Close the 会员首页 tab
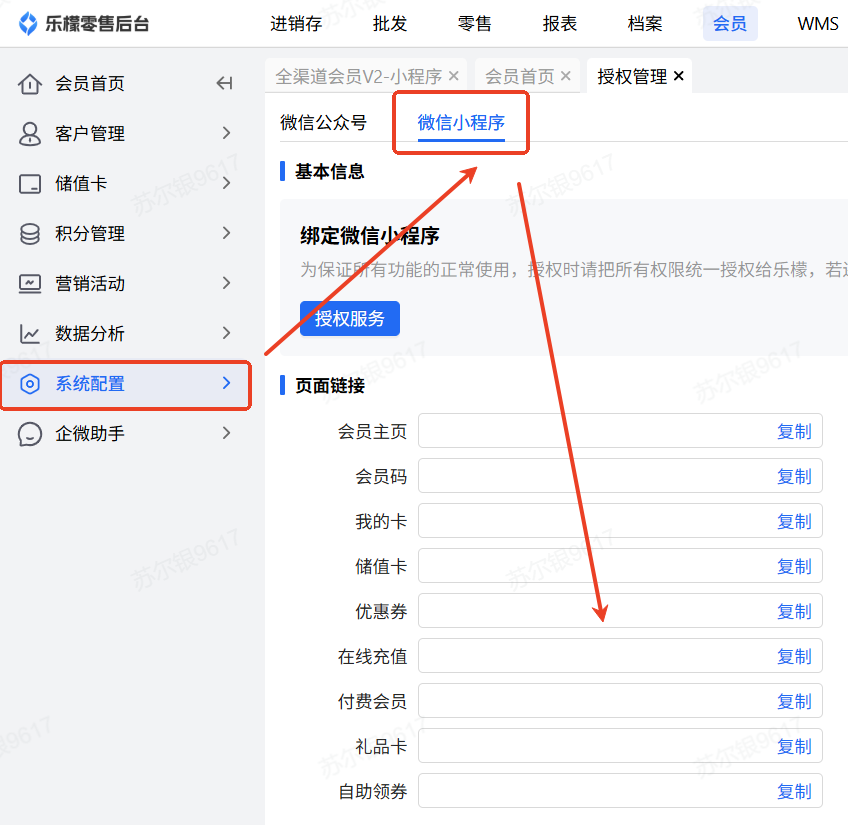 [x=566, y=76]
